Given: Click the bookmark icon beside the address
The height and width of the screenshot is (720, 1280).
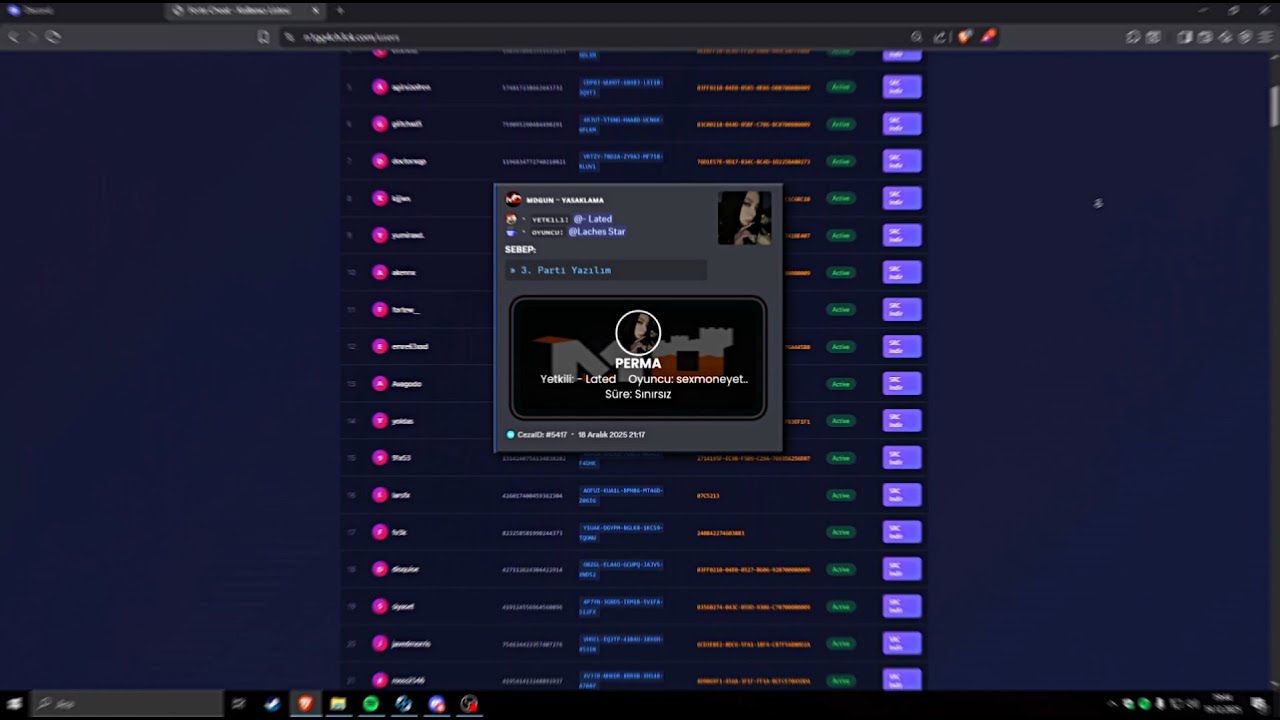Looking at the screenshot, I should (x=263, y=37).
